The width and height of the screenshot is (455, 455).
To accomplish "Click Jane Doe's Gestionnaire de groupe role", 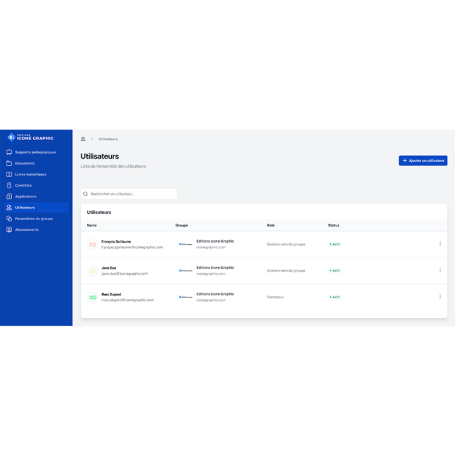I will coord(286,271).
